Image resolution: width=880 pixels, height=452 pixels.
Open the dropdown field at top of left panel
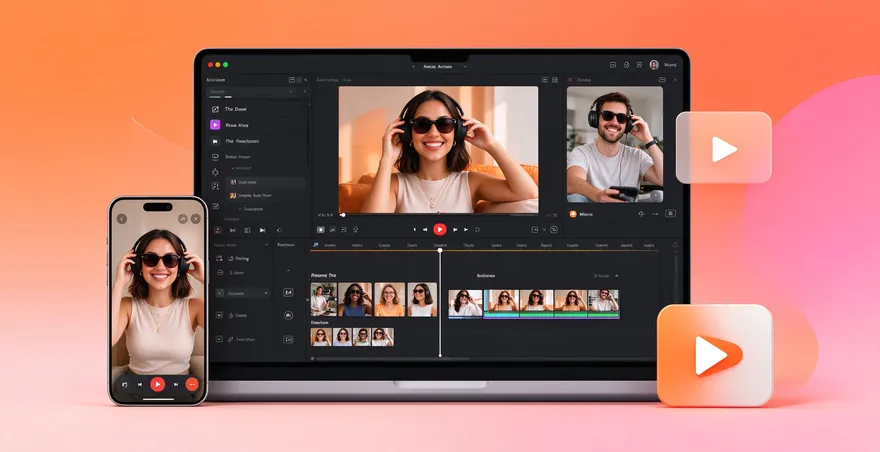[x=251, y=92]
